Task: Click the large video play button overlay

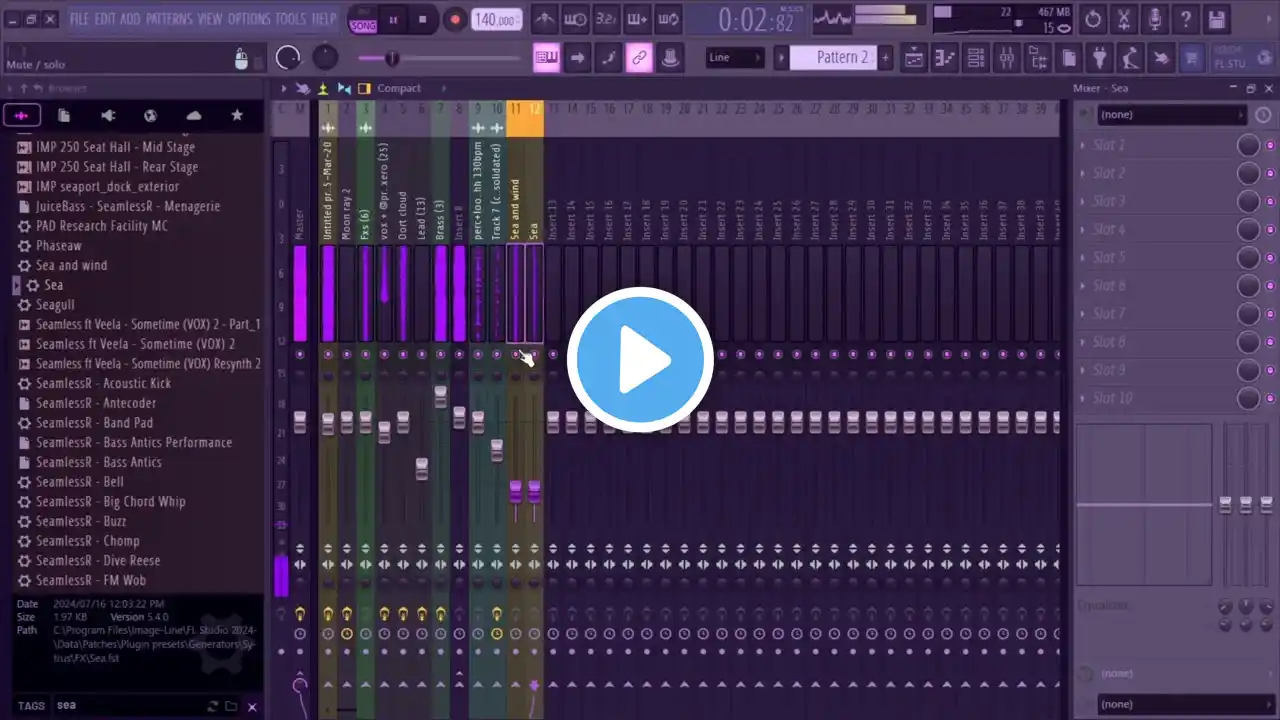Action: tap(640, 360)
